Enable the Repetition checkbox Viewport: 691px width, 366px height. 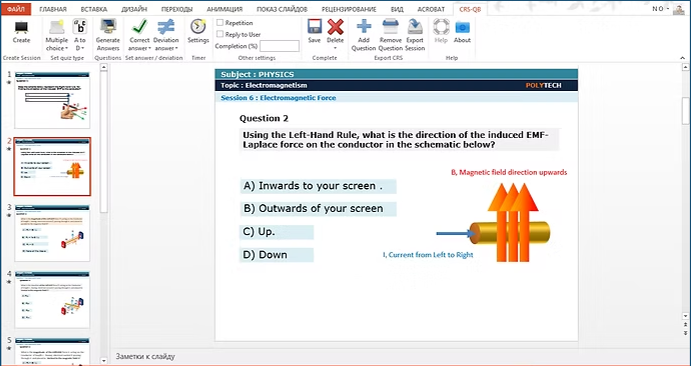(x=220, y=22)
